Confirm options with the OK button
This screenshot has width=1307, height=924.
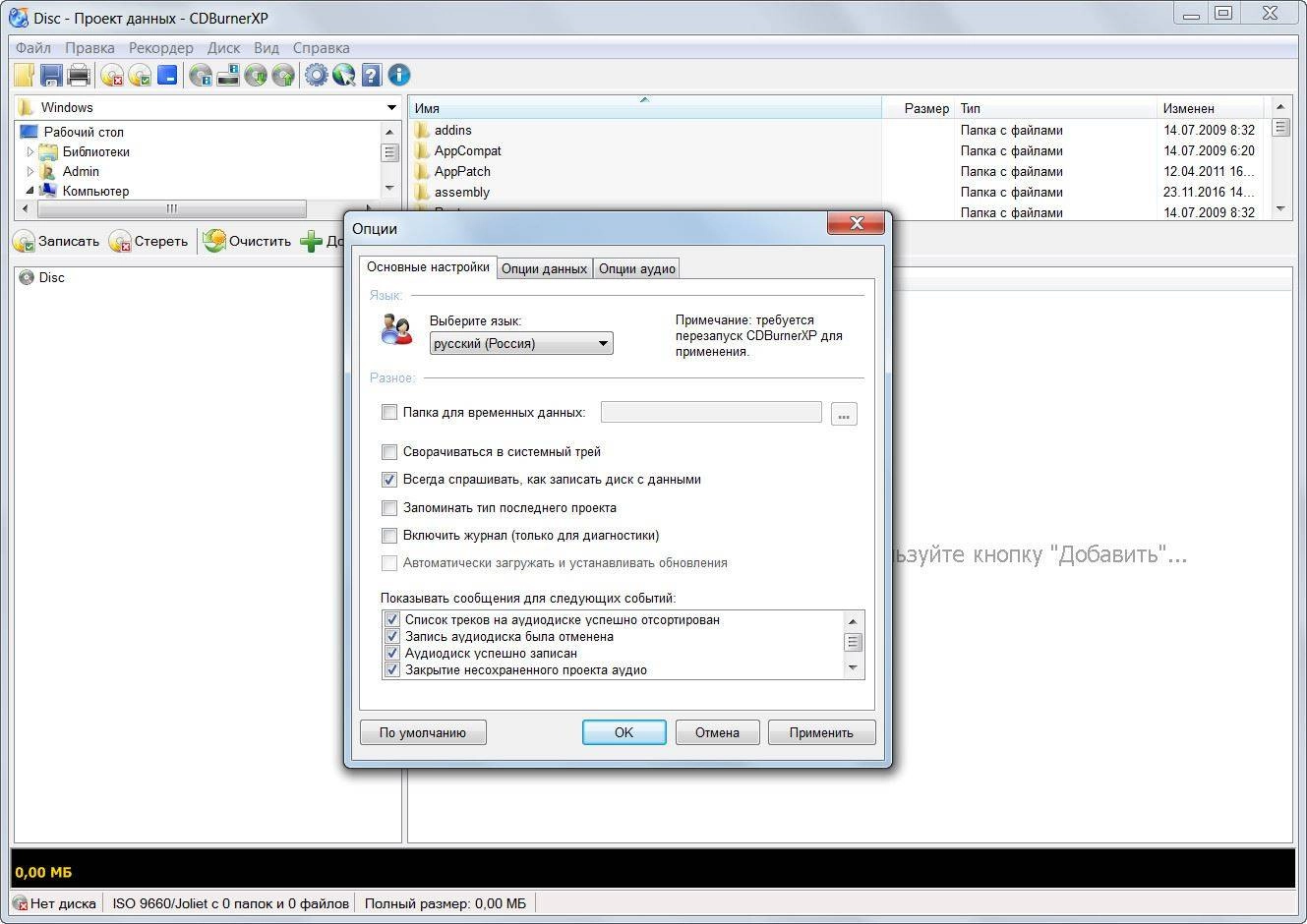(x=624, y=732)
